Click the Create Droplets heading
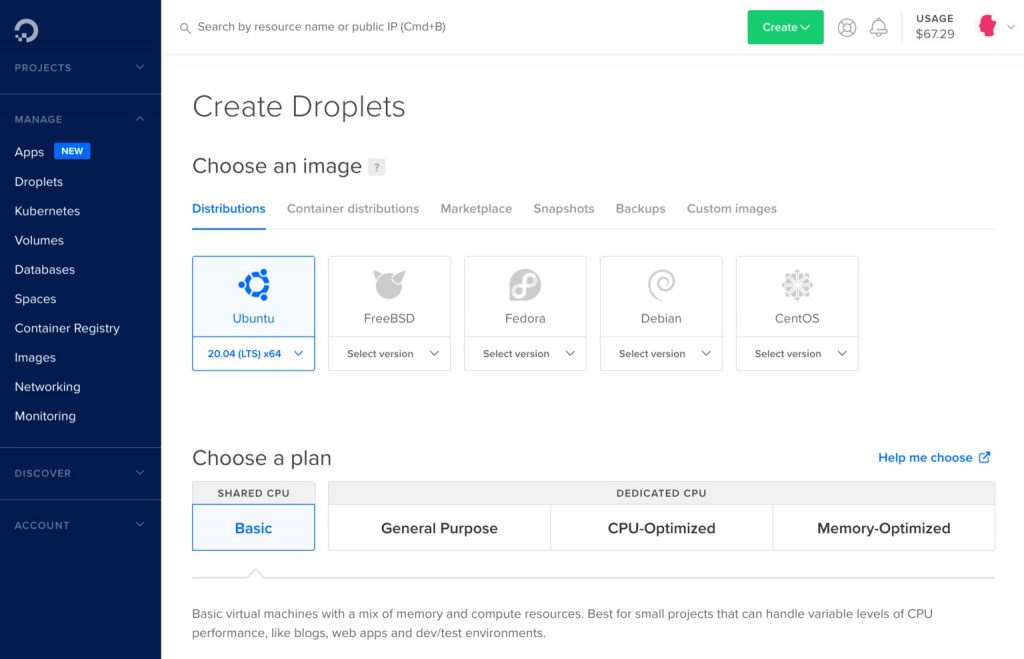1024x659 pixels. (299, 106)
